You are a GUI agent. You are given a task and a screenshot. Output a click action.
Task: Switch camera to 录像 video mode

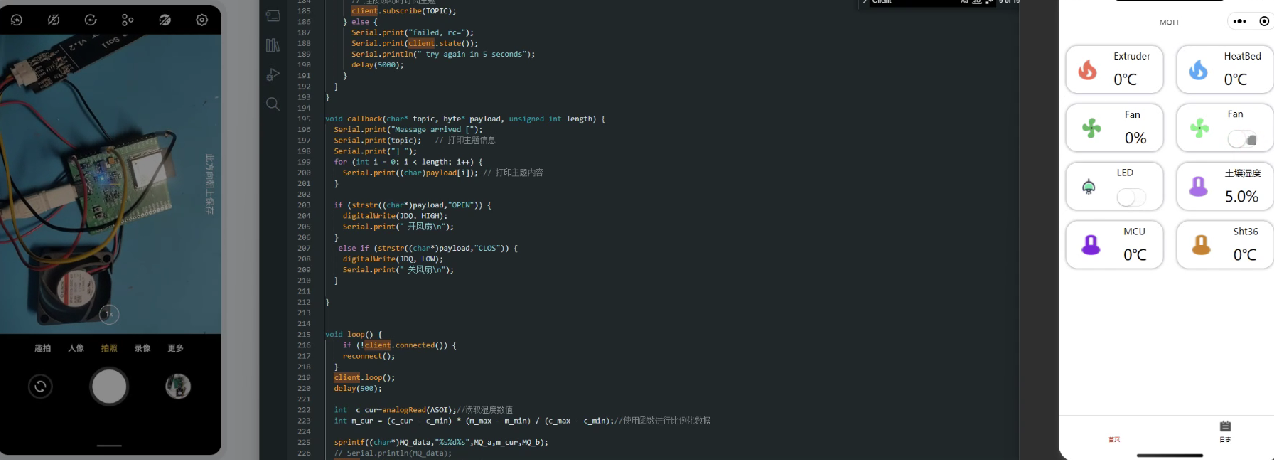point(142,348)
